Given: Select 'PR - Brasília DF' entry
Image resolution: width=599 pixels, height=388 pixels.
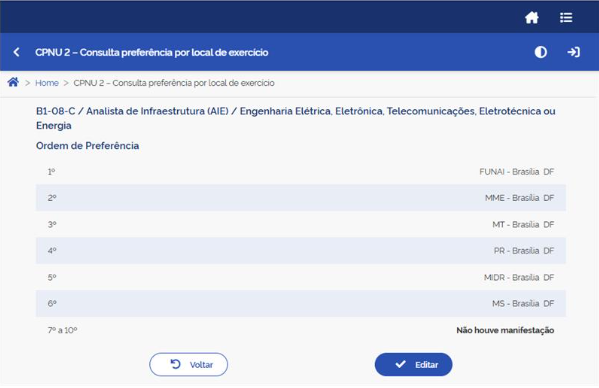Looking at the screenshot, I should coord(524,251).
